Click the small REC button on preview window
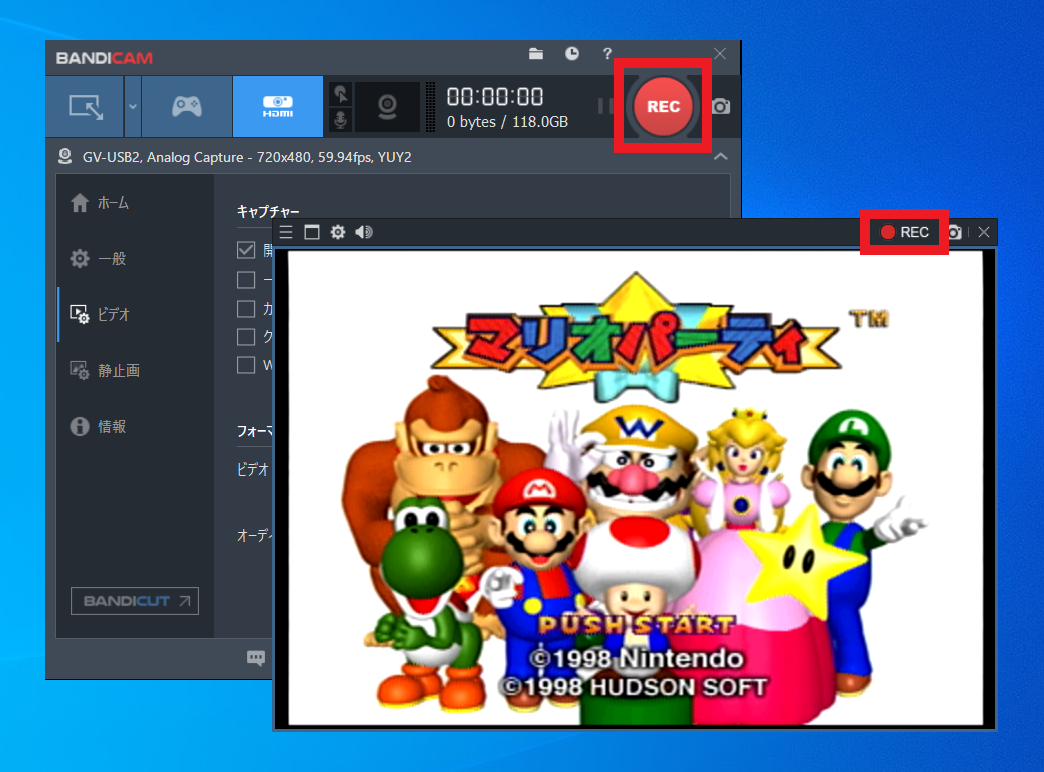Image resolution: width=1044 pixels, height=772 pixels. tap(904, 232)
